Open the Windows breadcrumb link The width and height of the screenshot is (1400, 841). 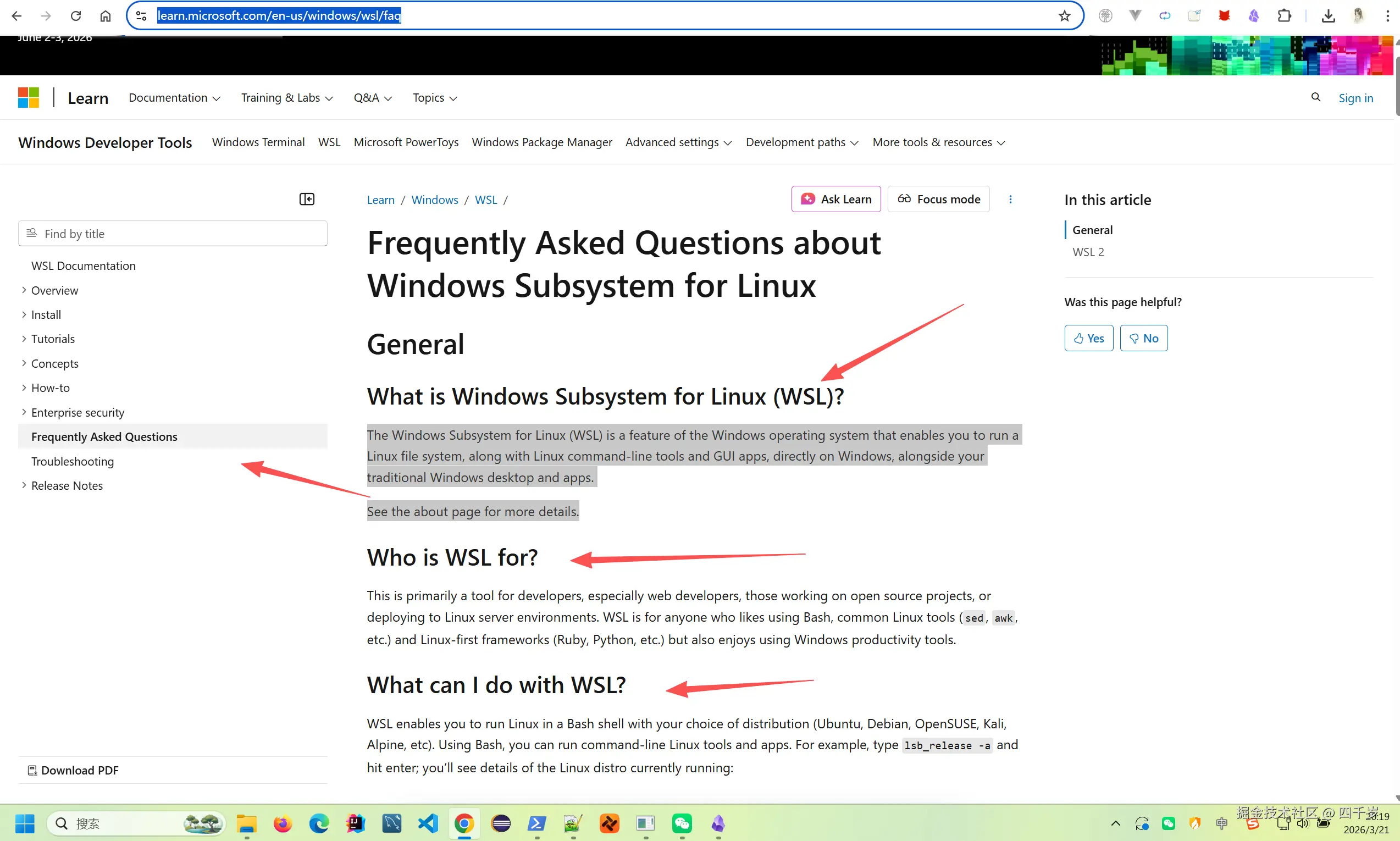tap(435, 200)
